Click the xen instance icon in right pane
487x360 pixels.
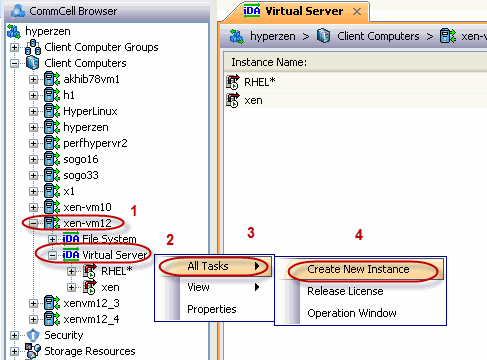233,100
